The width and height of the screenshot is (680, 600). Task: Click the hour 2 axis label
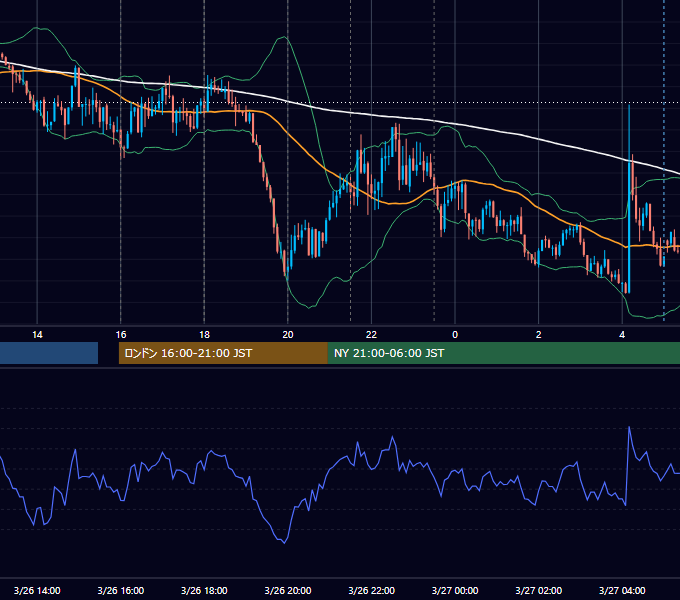click(539, 335)
